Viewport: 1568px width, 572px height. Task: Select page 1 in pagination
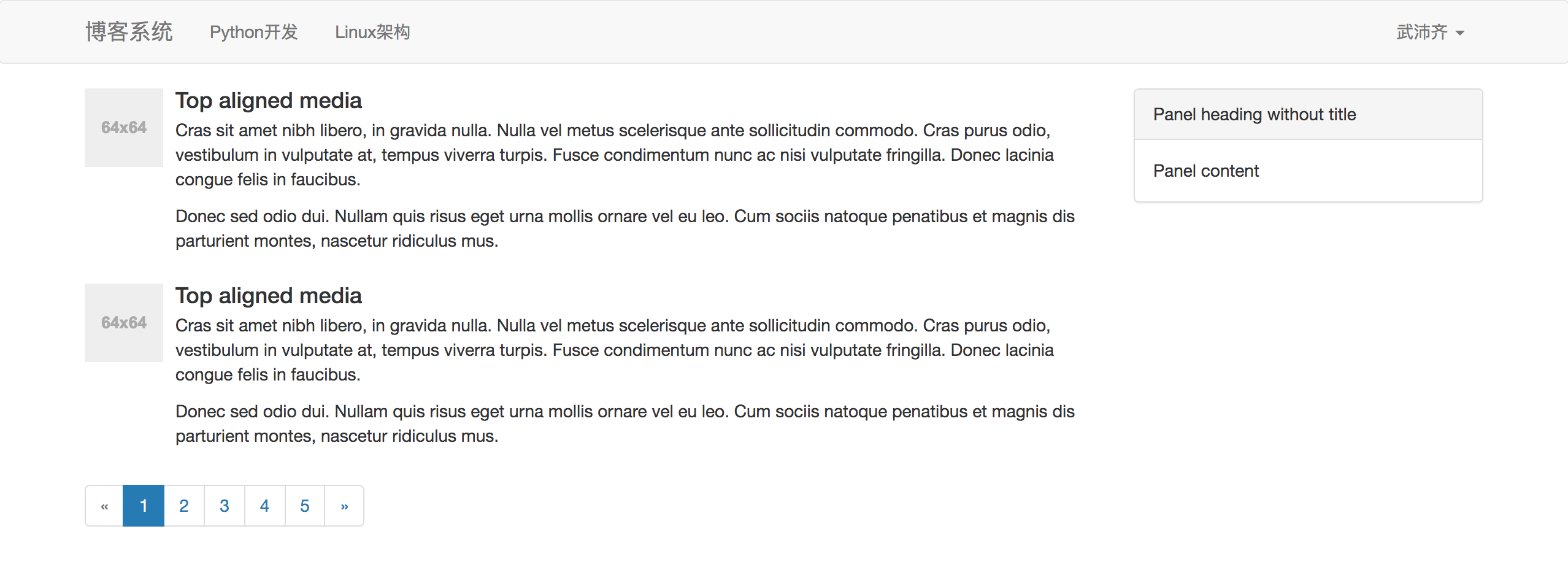(x=144, y=506)
